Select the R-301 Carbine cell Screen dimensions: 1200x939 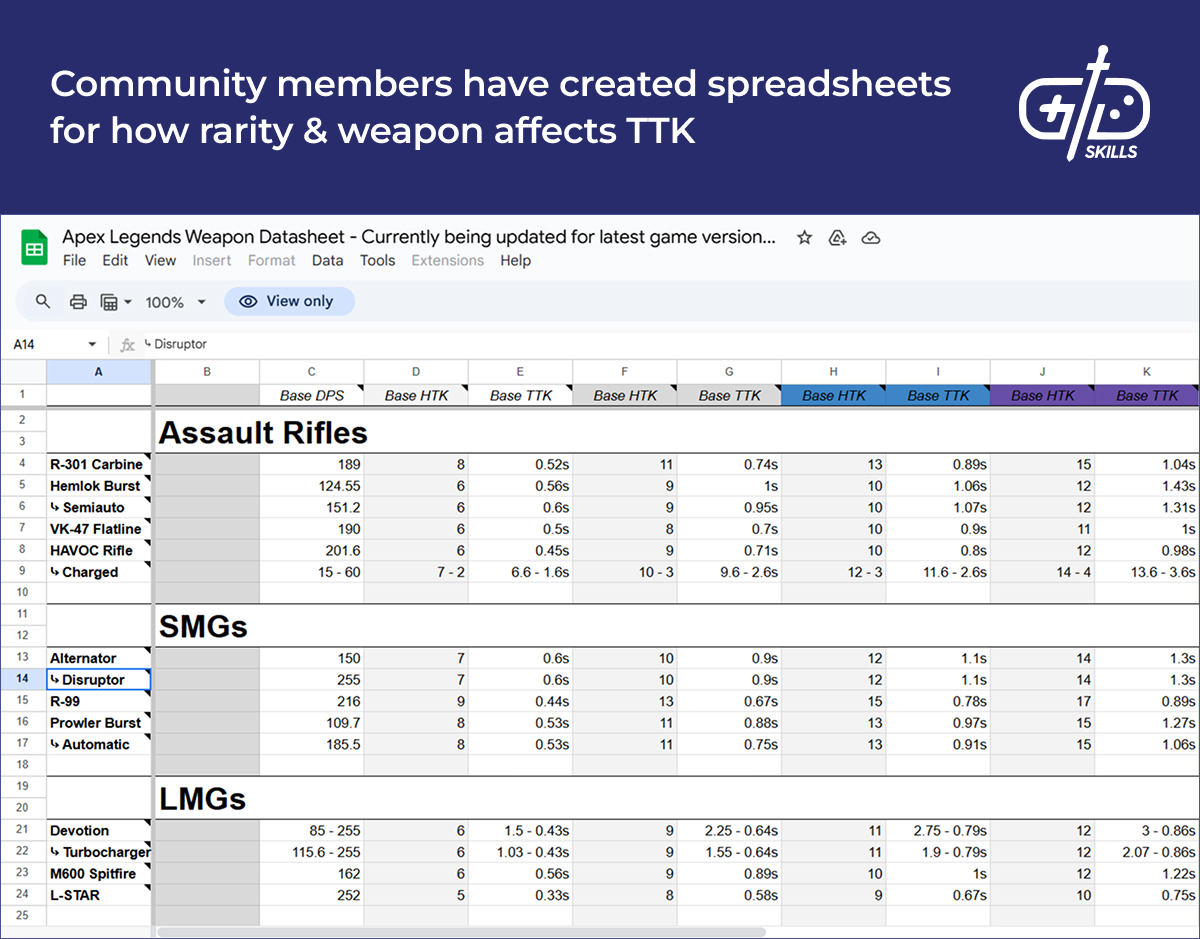(x=96, y=464)
